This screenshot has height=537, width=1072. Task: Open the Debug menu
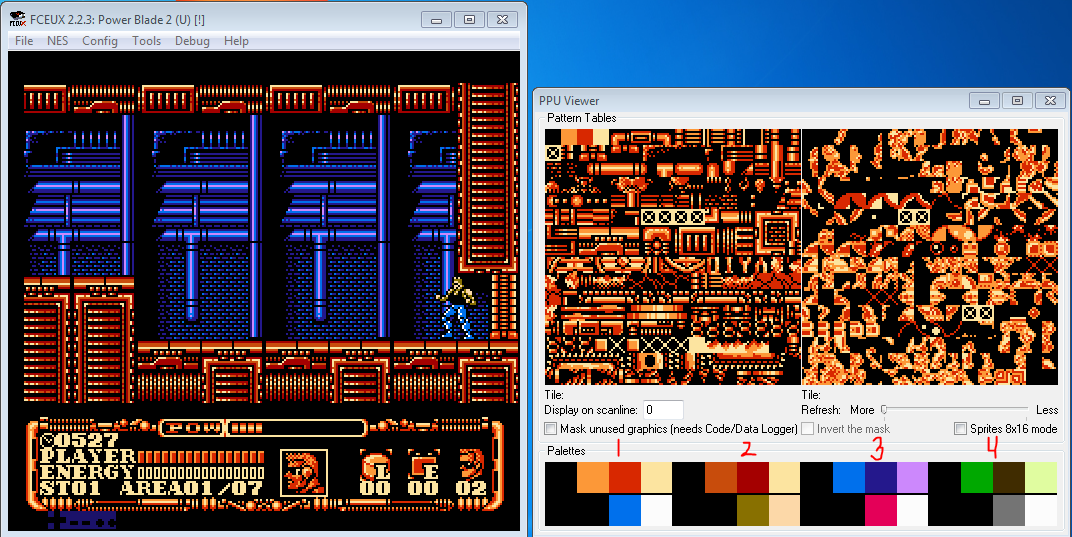[x=192, y=41]
